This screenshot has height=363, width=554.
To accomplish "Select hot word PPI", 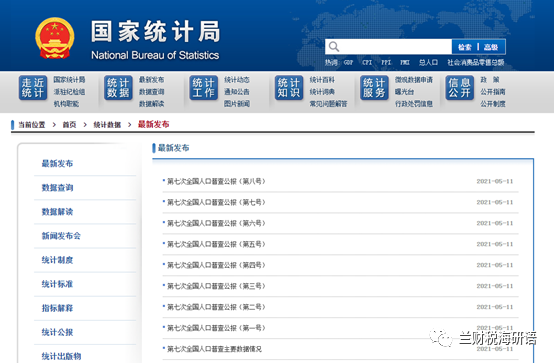I will pos(386,63).
